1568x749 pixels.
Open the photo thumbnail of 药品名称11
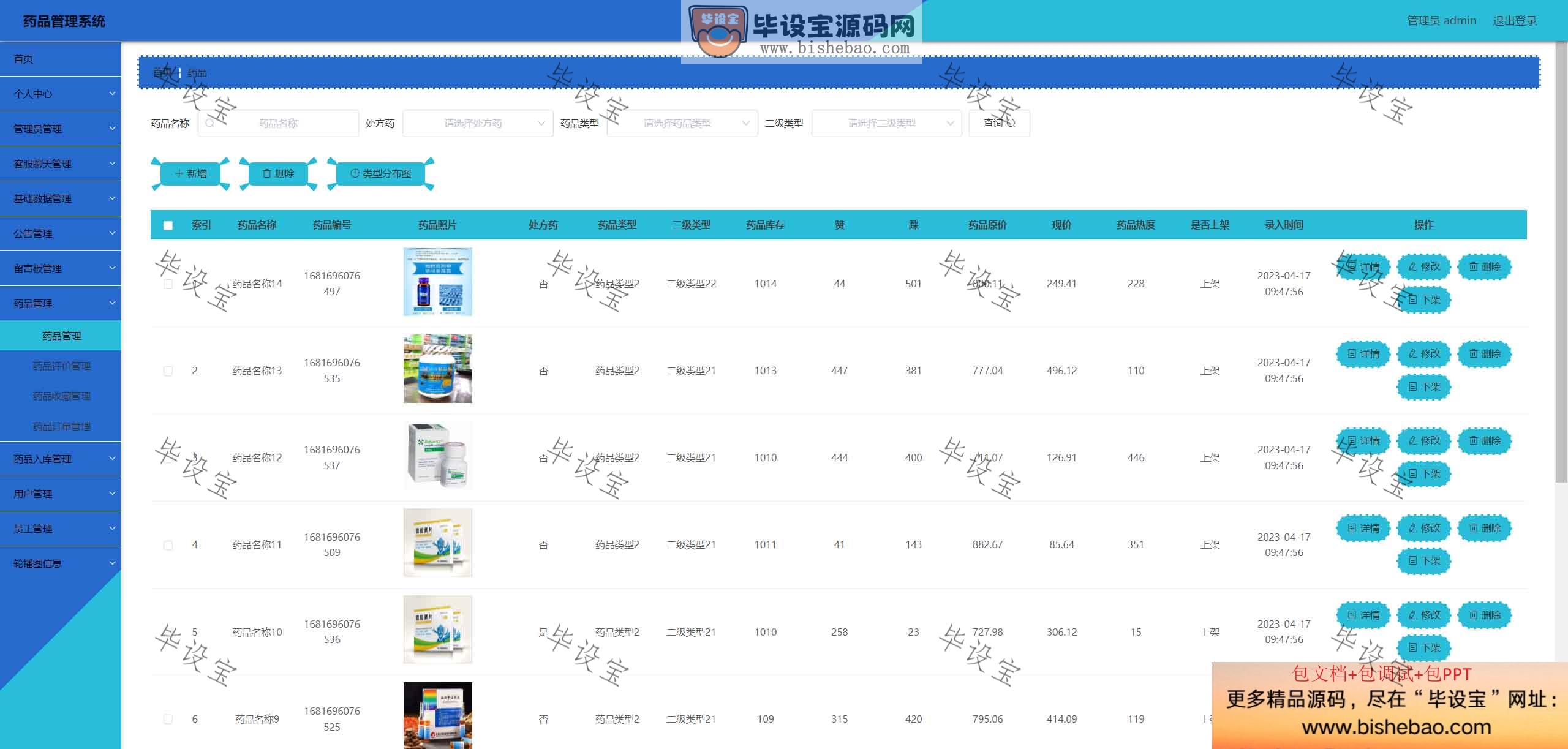tap(437, 543)
